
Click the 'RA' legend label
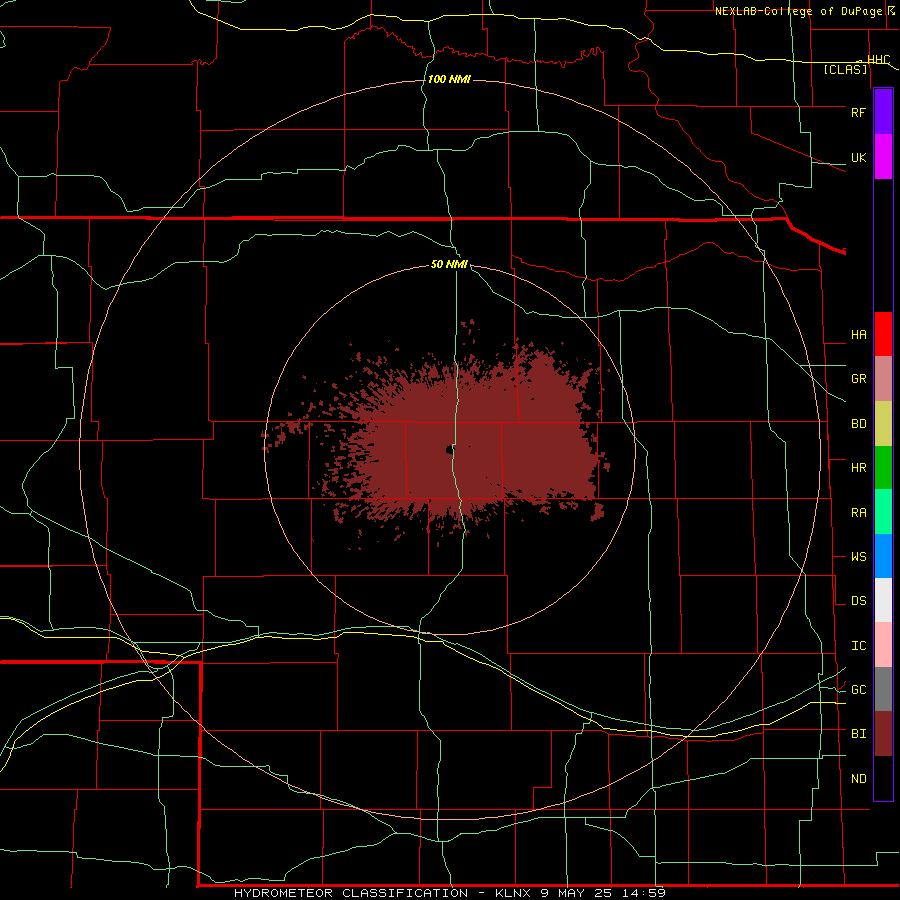coord(859,513)
